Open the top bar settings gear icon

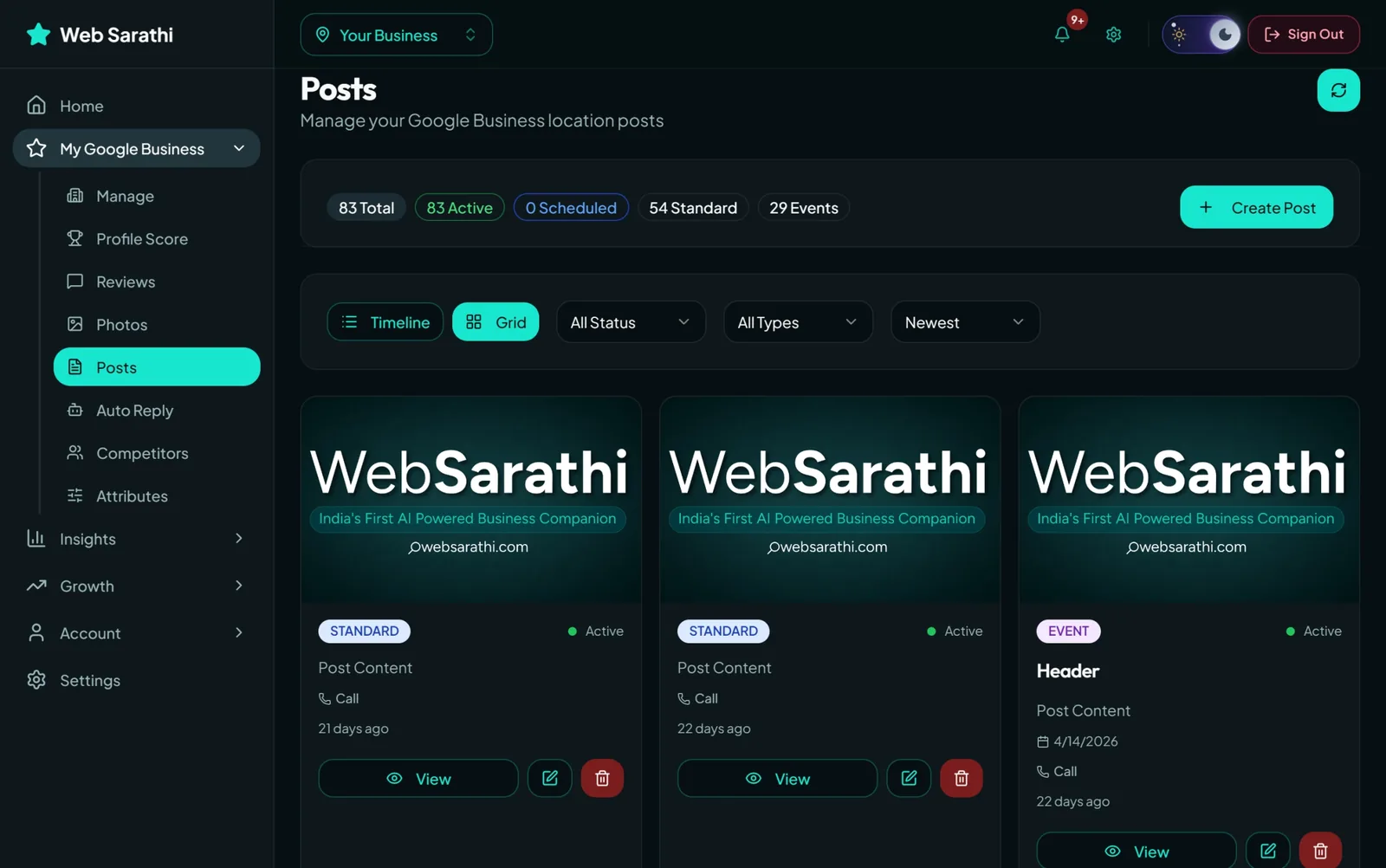point(1114,35)
